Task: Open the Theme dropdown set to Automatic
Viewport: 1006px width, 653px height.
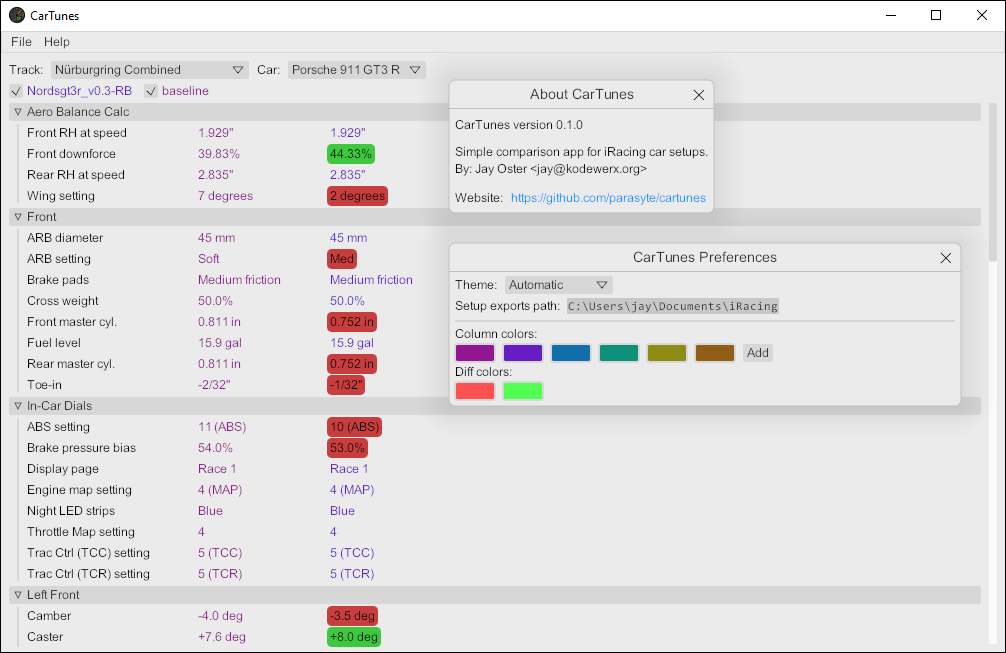Action: (x=558, y=285)
